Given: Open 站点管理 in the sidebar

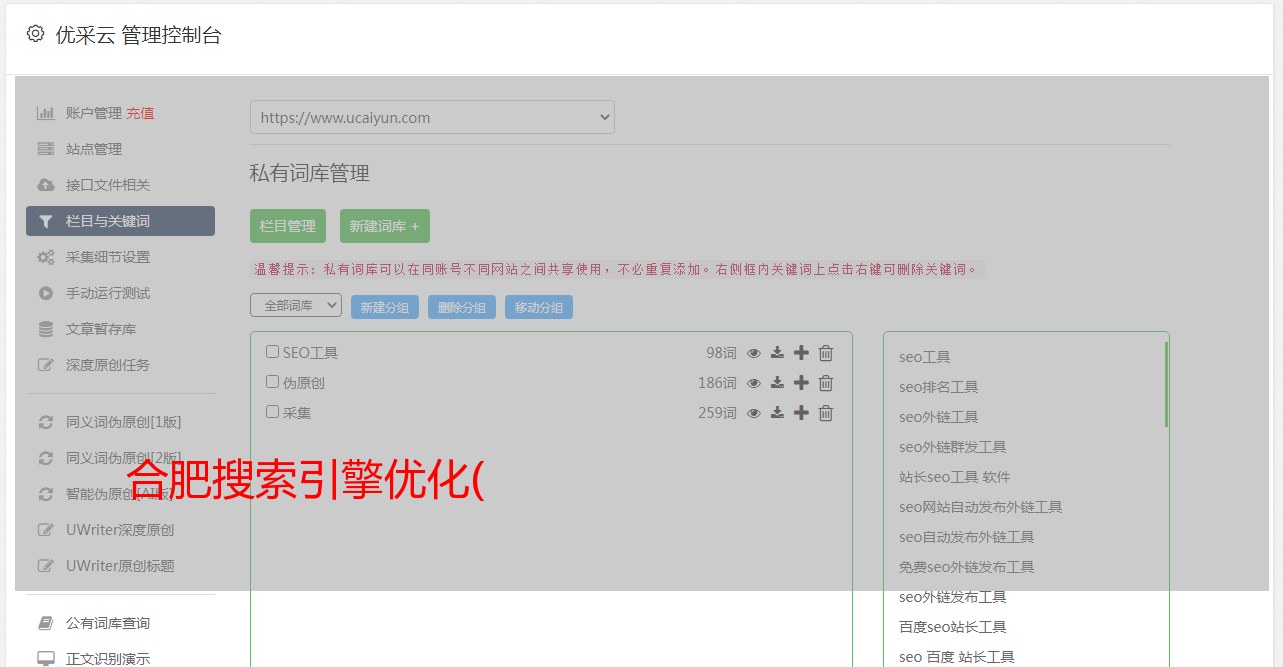Looking at the screenshot, I should pyautogui.click(x=94, y=149).
